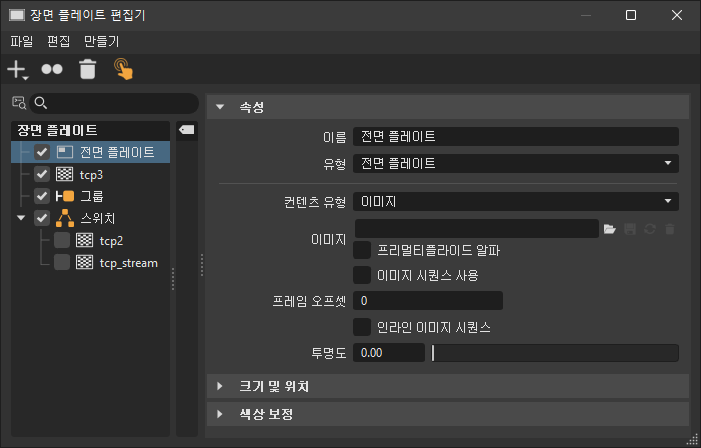Collapse the 속성 section
This screenshot has height=448, width=701.
[220, 107]
